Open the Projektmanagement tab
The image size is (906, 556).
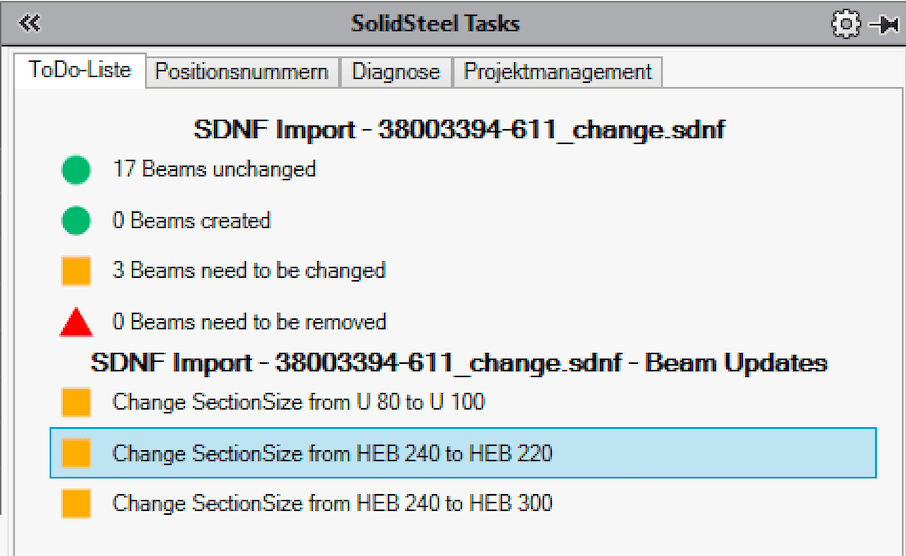point(557,72)
